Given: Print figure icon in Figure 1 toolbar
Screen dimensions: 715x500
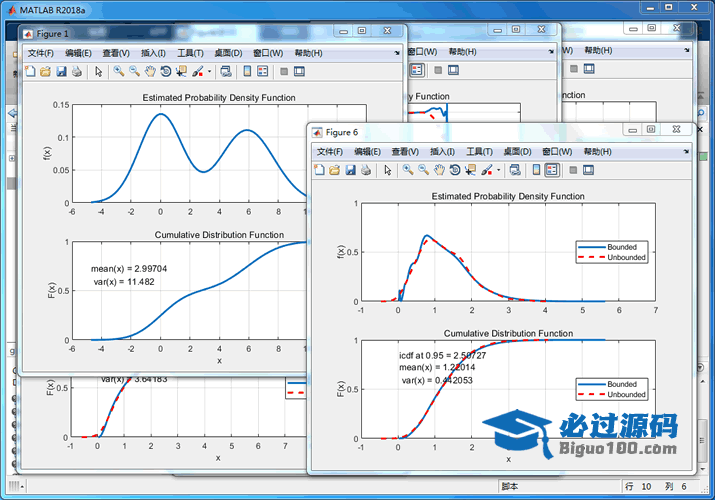Looking at the screenshot, I should pos(77,72).
